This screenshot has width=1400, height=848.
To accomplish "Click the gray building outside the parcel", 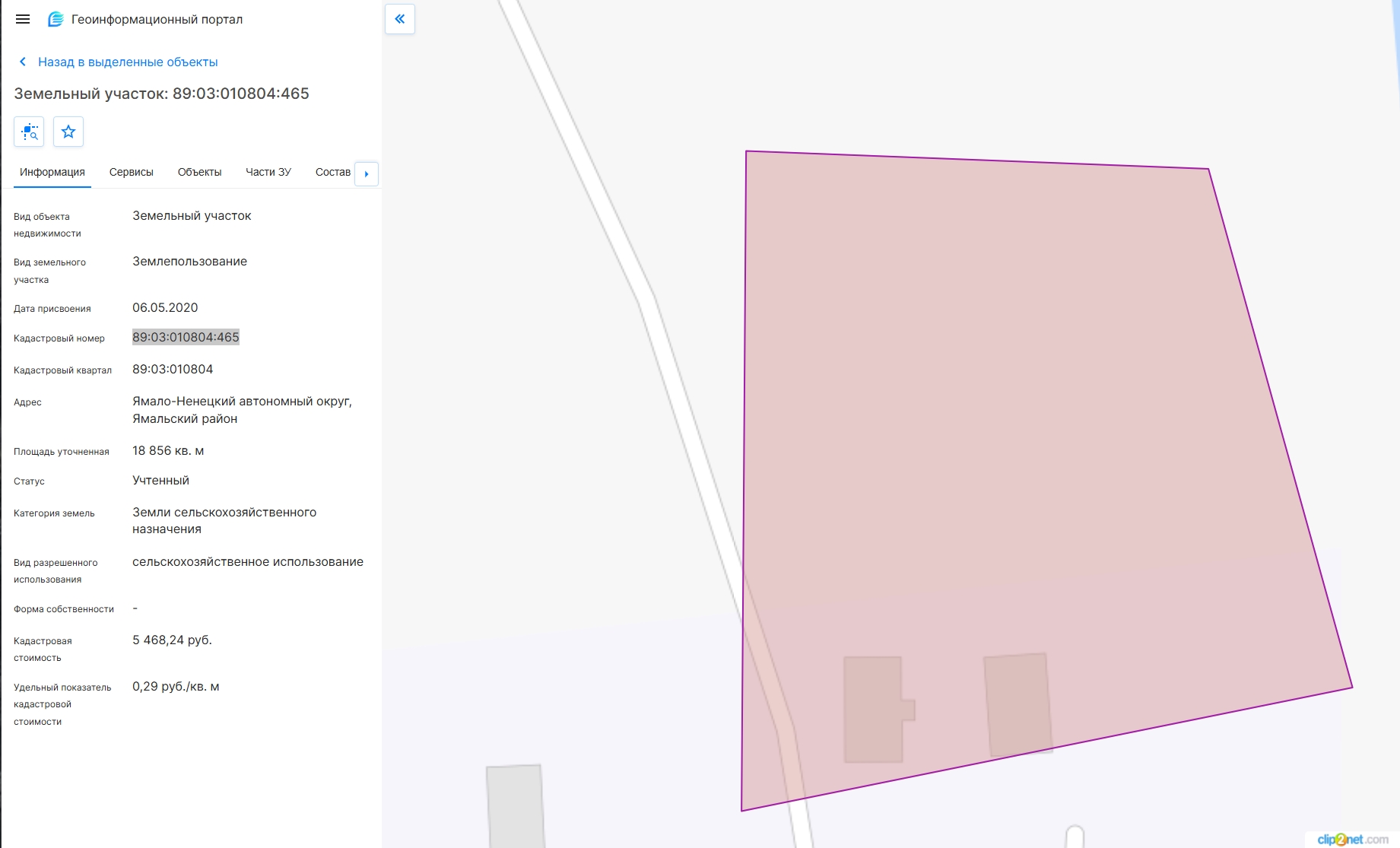I will (x=516, y=806).
